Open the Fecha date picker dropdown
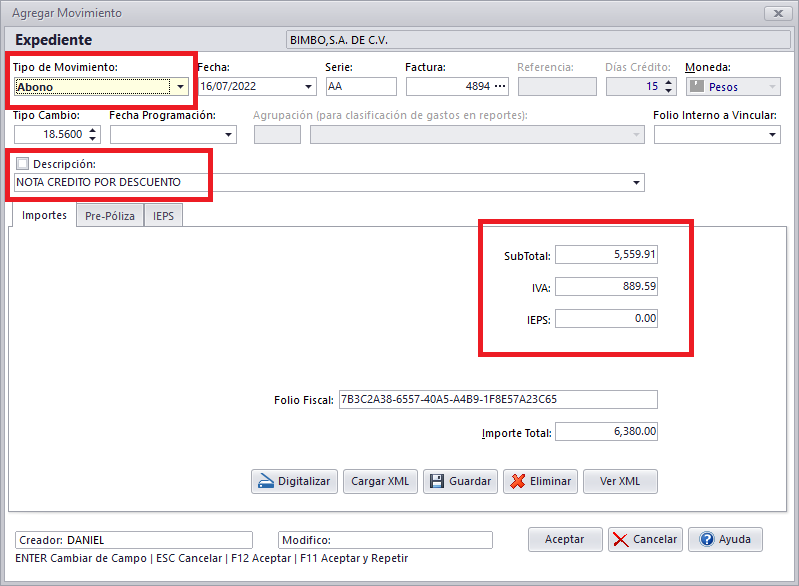 308,87
